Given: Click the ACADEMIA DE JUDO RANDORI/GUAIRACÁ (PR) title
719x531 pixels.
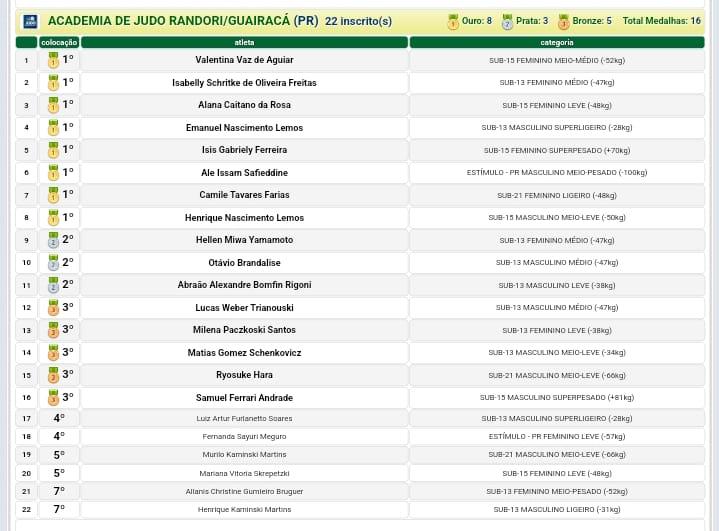Looking at the screenshot, I should pyautogui.click(x=183, y=21).
